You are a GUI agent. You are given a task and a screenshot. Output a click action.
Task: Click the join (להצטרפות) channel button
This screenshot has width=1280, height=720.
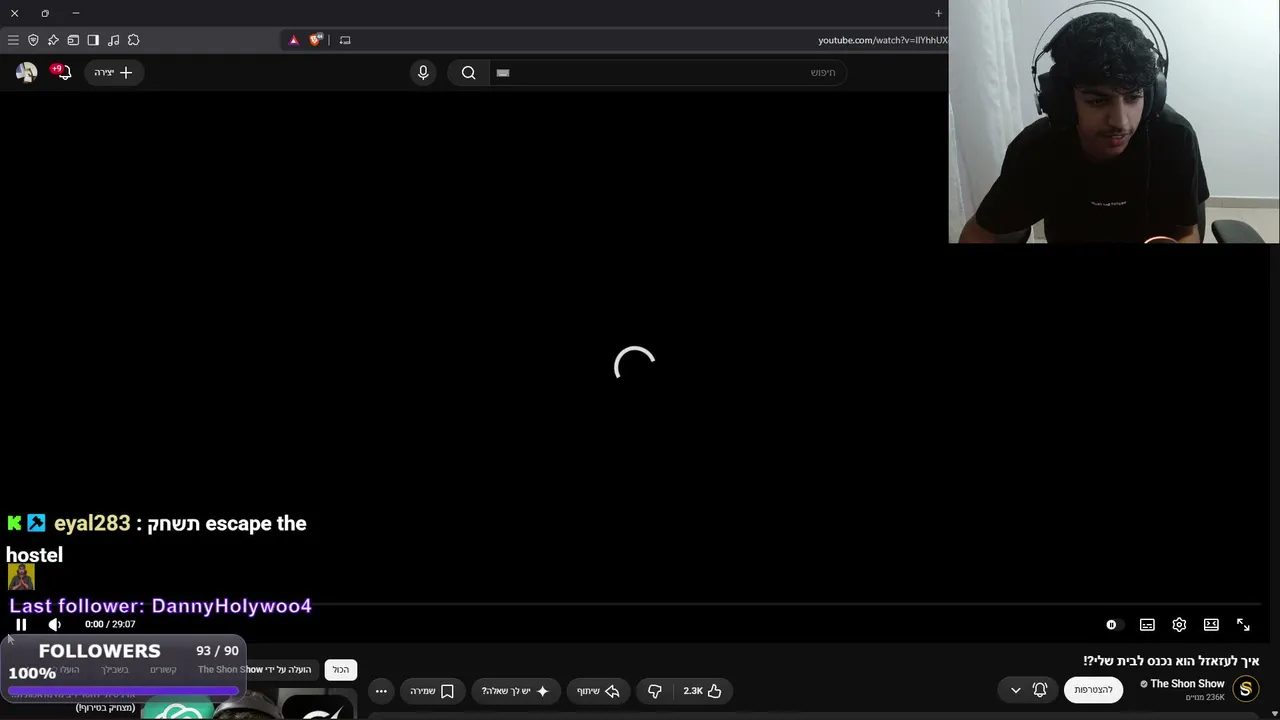1093,690
